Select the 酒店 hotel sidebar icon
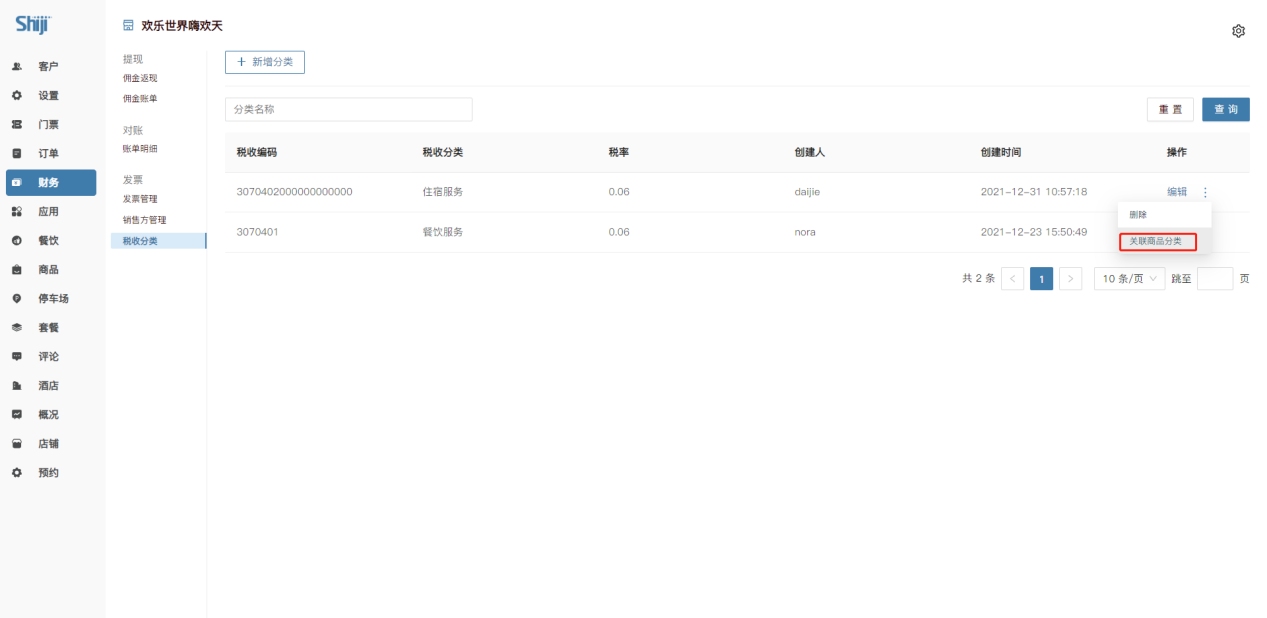1267x618 pixels. coord(17,386)
